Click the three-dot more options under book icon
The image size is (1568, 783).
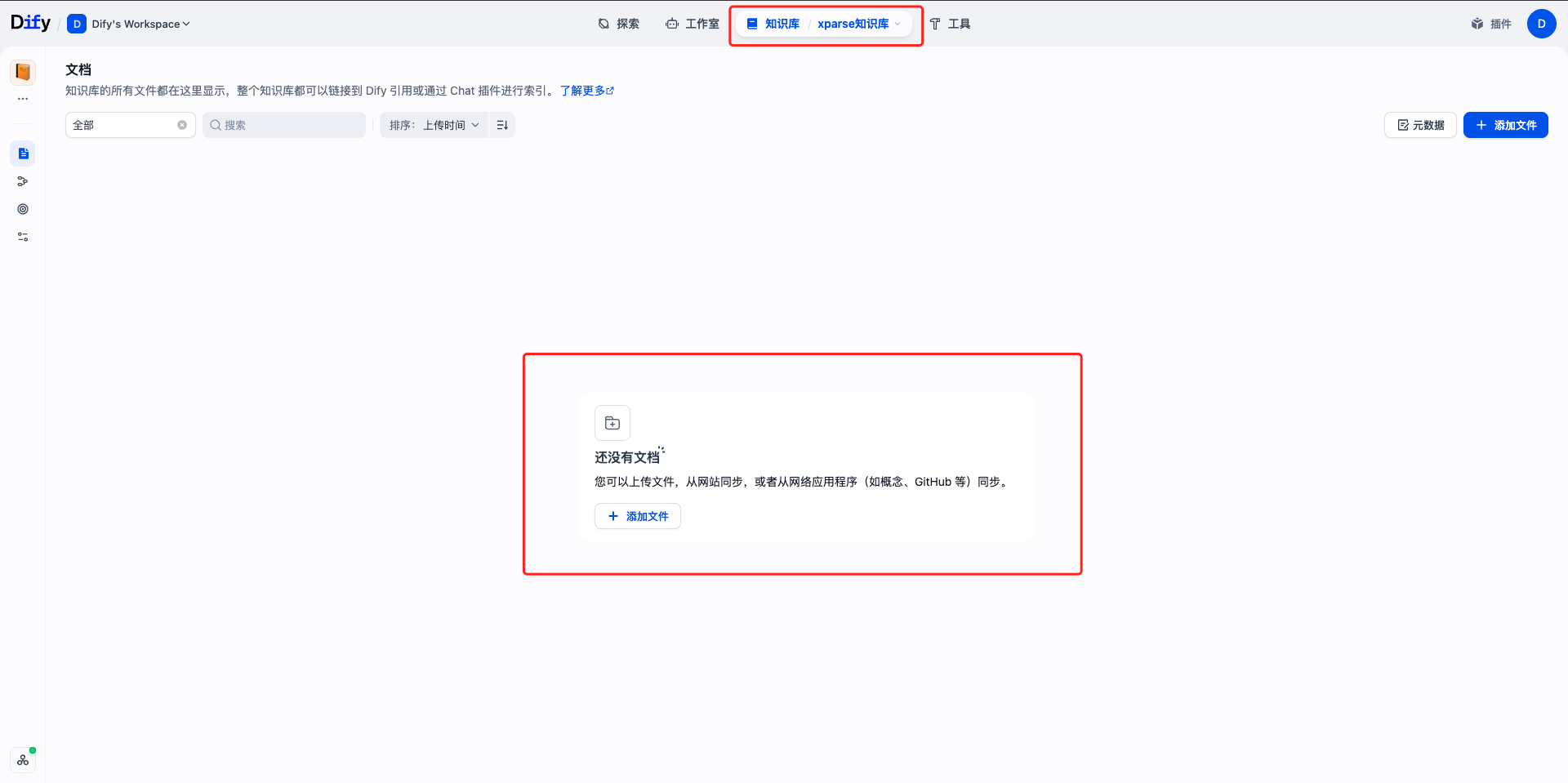click(23, 99)
